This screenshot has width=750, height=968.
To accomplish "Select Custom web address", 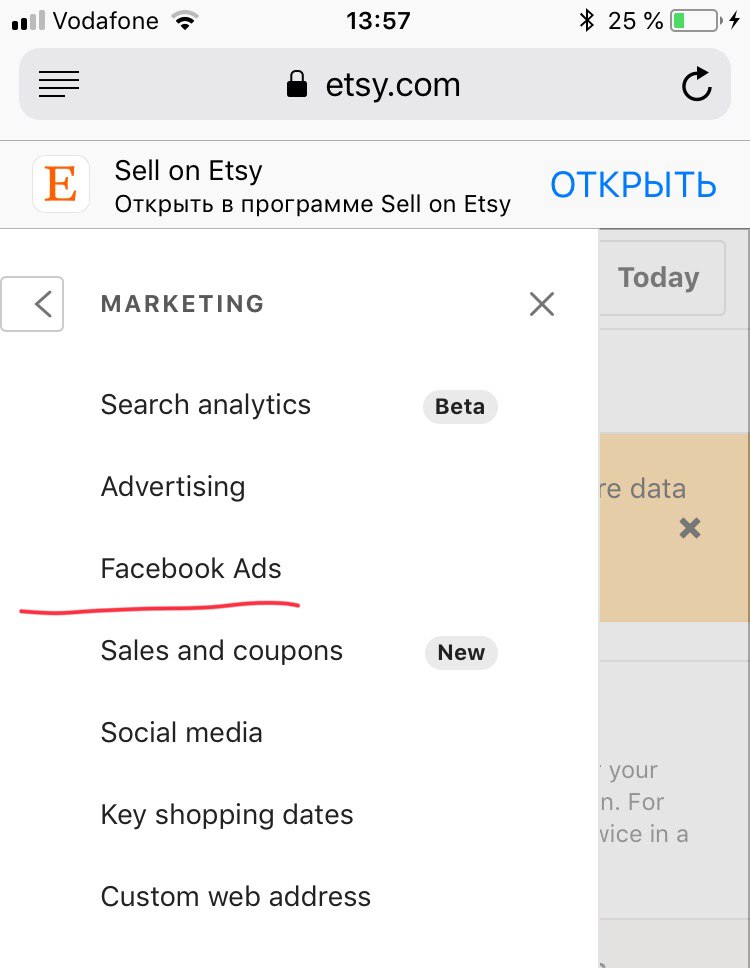I will pos(236,897).
